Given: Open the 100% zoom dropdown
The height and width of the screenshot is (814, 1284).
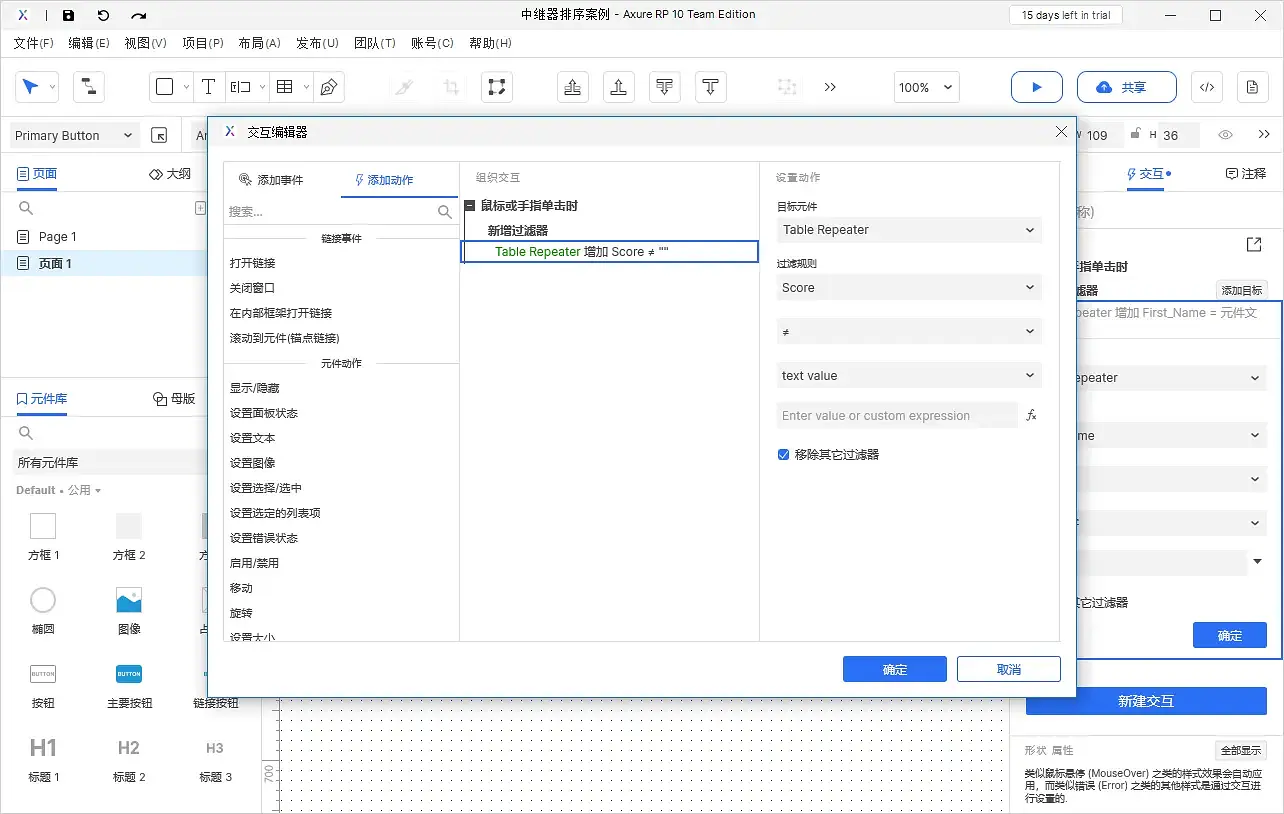Looking at the screenshot, I should point(926,87).
